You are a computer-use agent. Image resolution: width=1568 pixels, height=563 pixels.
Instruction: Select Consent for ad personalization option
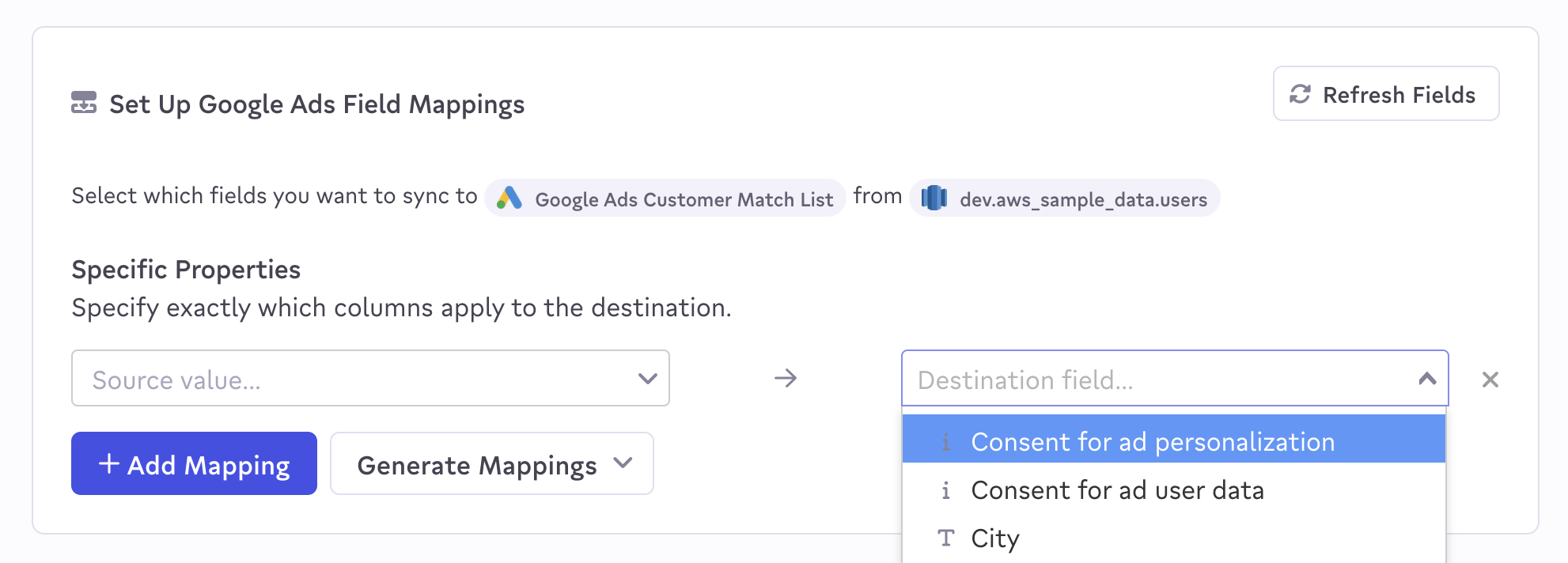pyautogui.click(x=1152, y=442)
